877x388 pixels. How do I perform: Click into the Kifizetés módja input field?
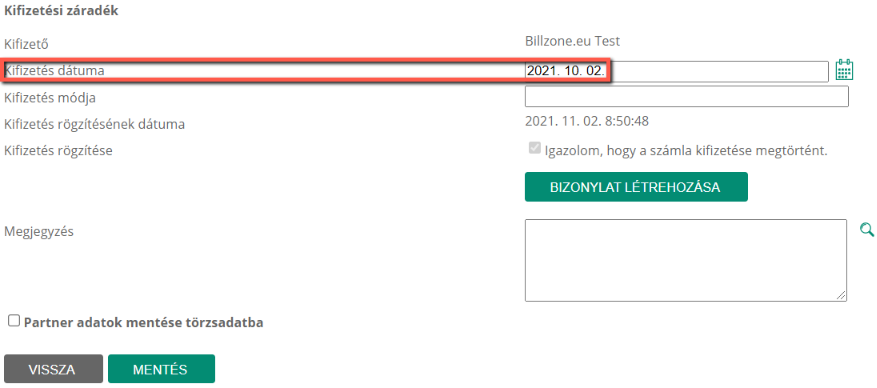click(x=686, y=96)
